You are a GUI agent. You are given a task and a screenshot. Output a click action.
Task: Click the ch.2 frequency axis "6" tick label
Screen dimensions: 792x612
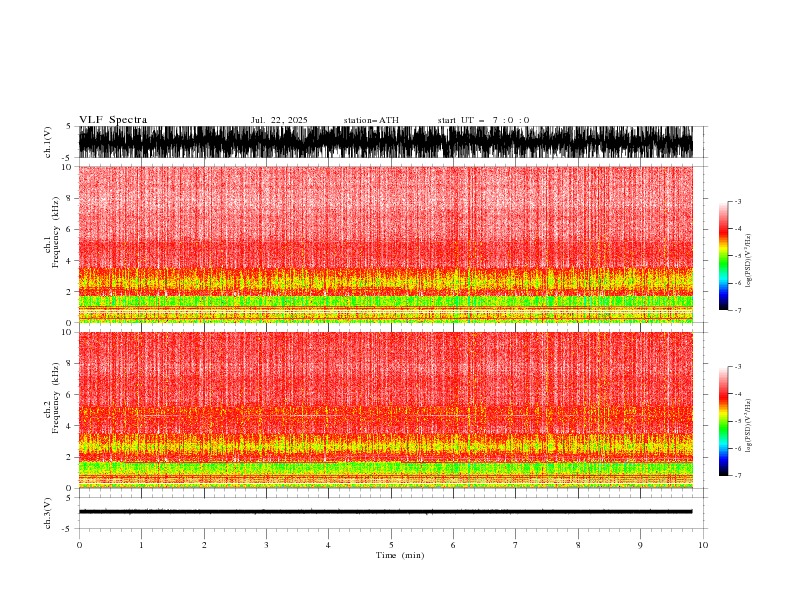pos(70,394)
